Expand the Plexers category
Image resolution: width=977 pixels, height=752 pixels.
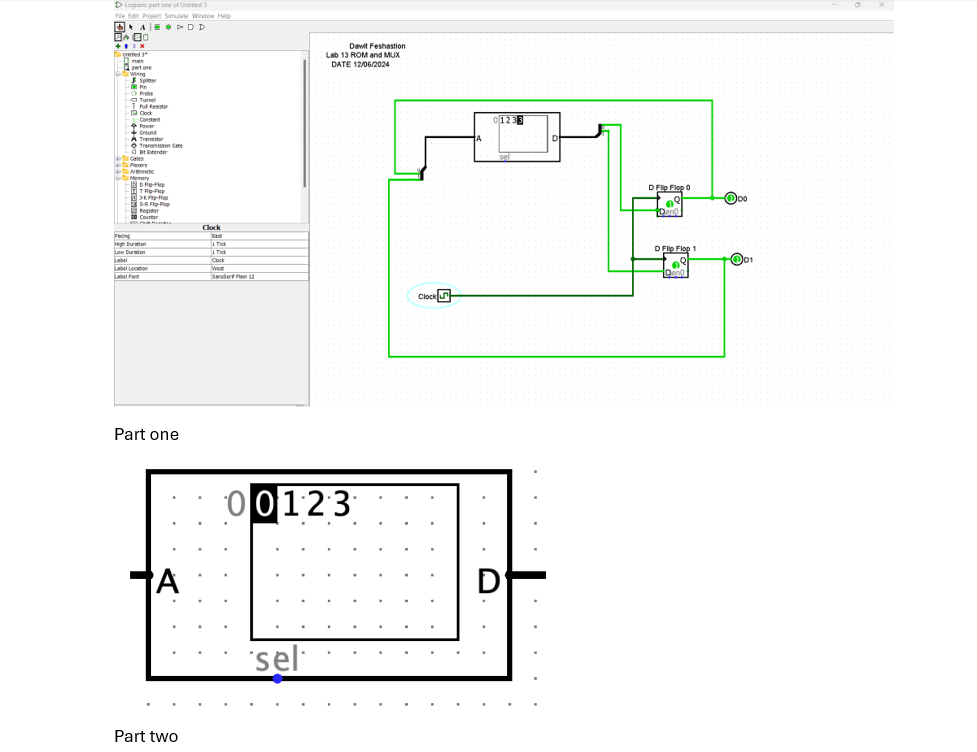(x=117, y=165)
